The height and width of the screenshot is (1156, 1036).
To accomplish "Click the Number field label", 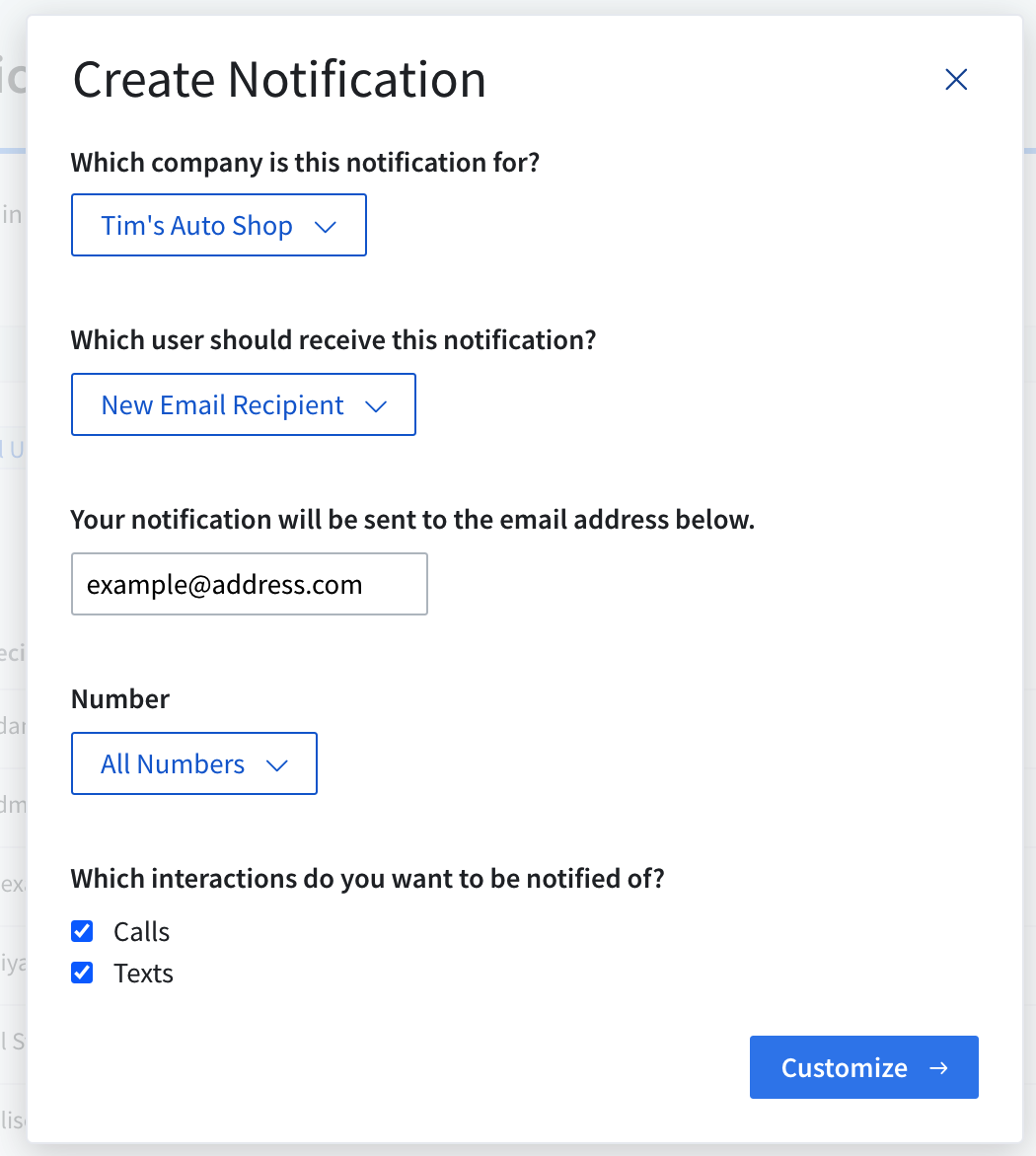I will click(x=120, y=699).
